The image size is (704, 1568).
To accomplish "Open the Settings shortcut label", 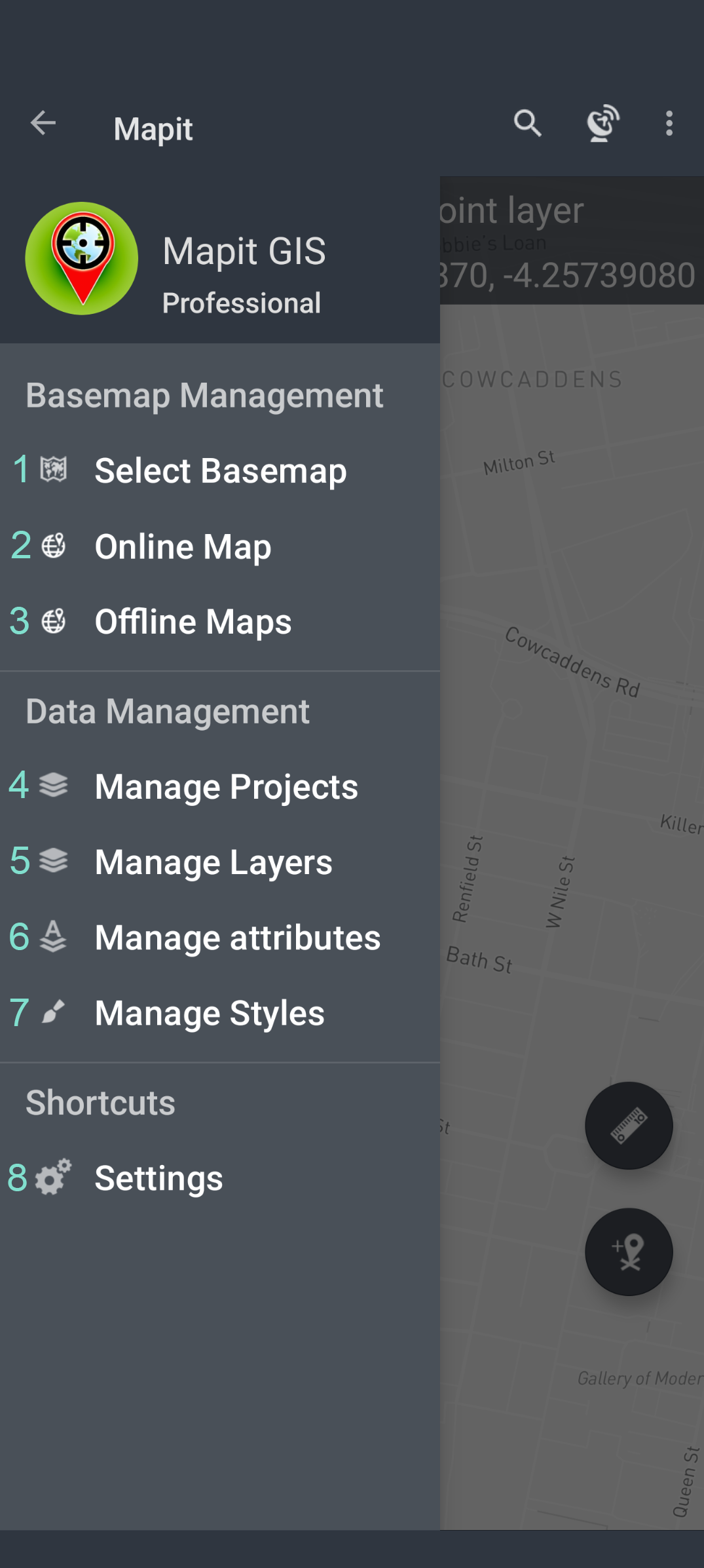I will pyautogui.click(x=158, y=1178).
